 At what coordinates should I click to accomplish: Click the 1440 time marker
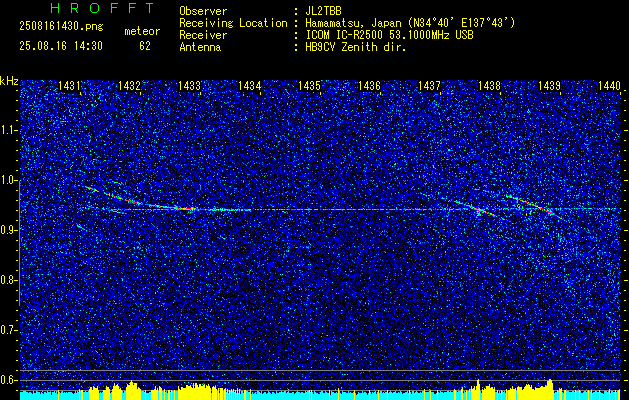[x=609, y=85]
